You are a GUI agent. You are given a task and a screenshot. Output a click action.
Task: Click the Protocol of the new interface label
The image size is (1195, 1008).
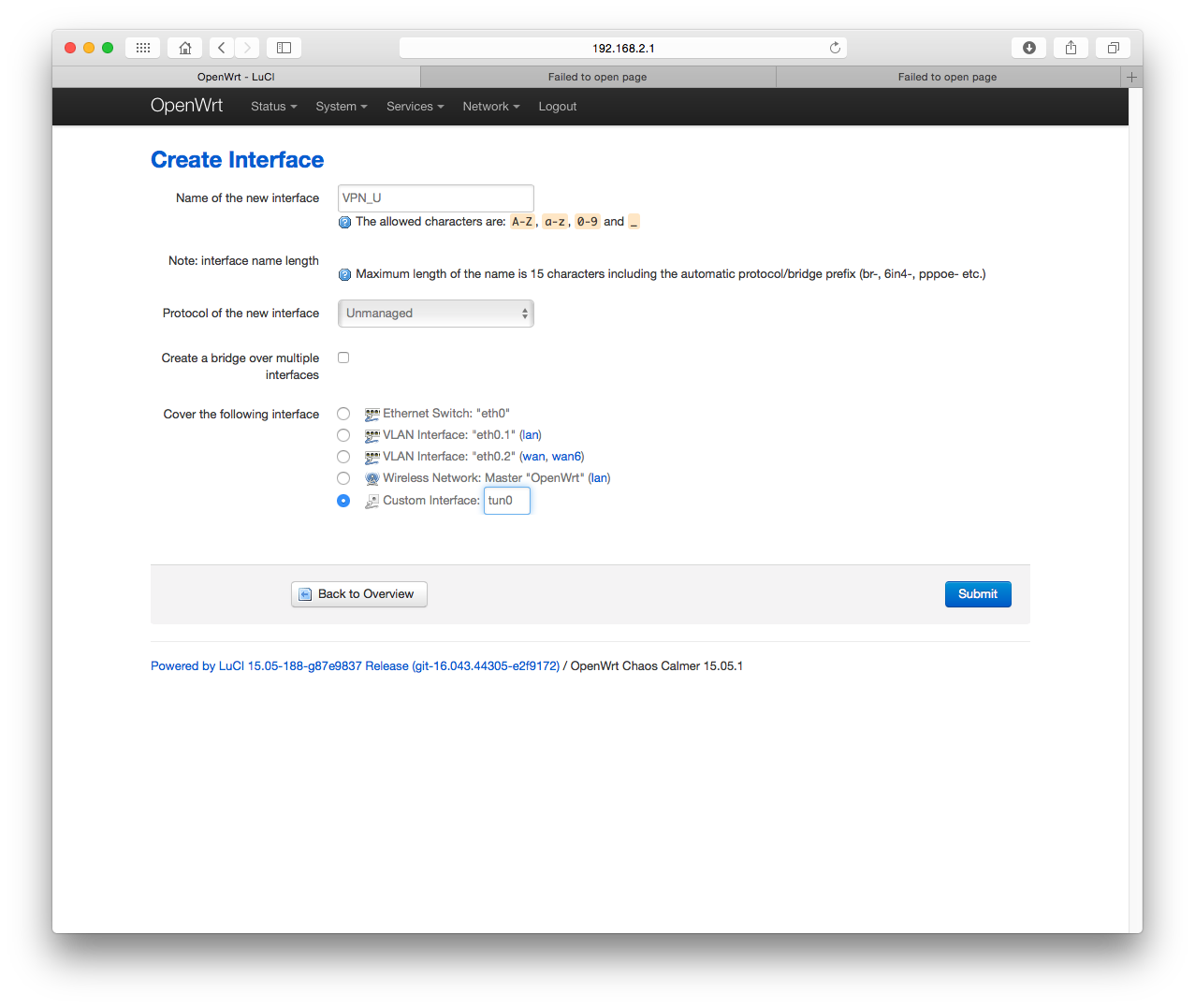tap(241, 314)
